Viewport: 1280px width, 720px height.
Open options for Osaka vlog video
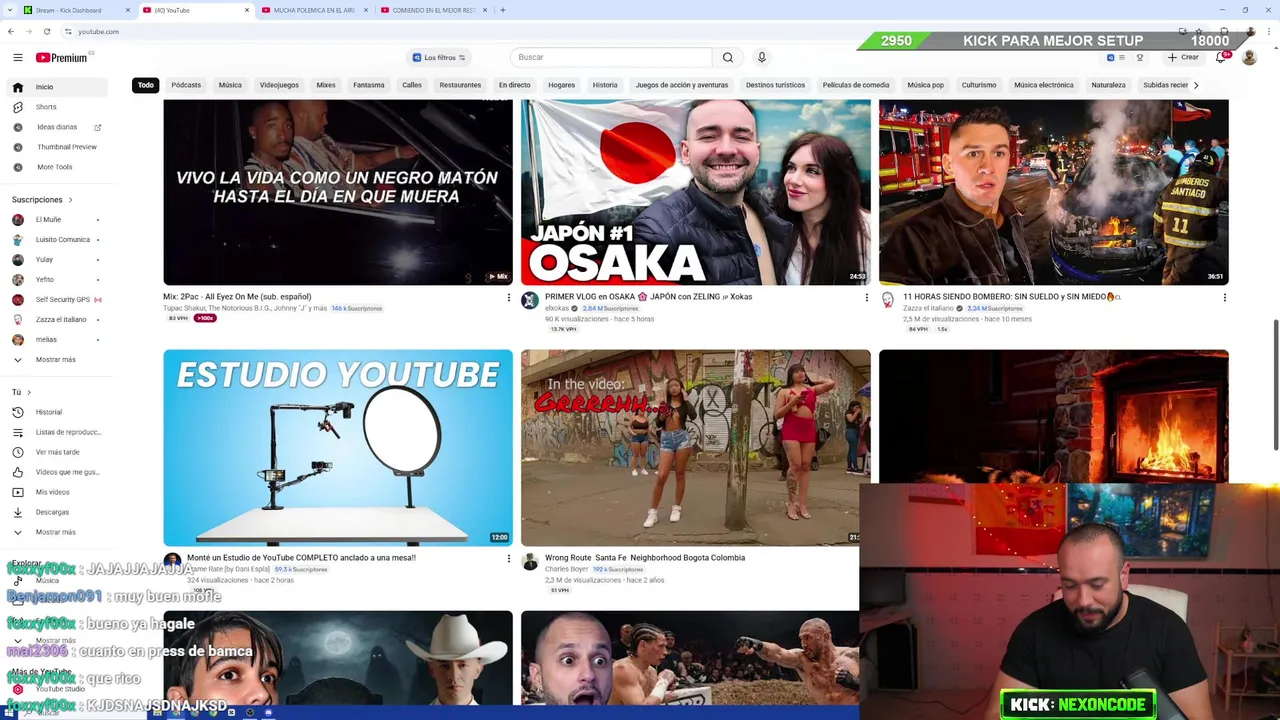866,297
